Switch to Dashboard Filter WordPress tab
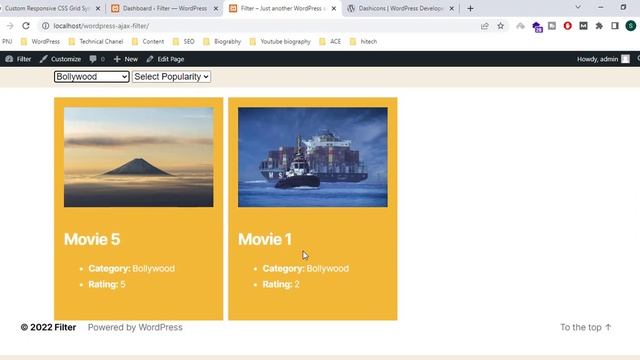 pyautogui.click(x=165, y=8)
